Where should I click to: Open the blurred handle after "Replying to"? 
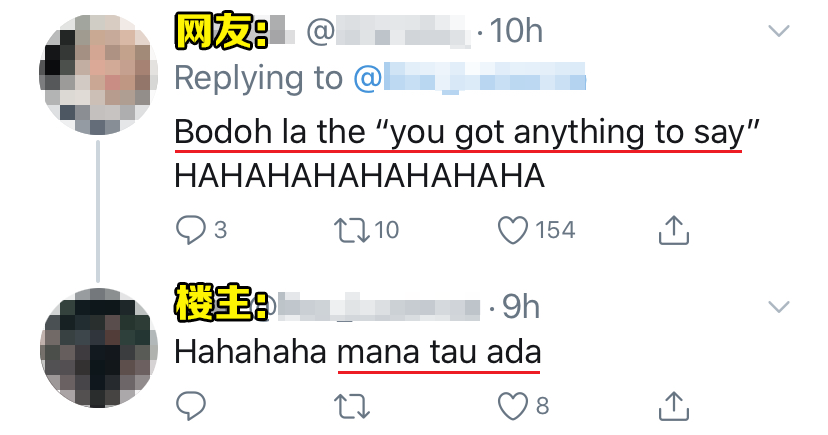coord(469,78)
